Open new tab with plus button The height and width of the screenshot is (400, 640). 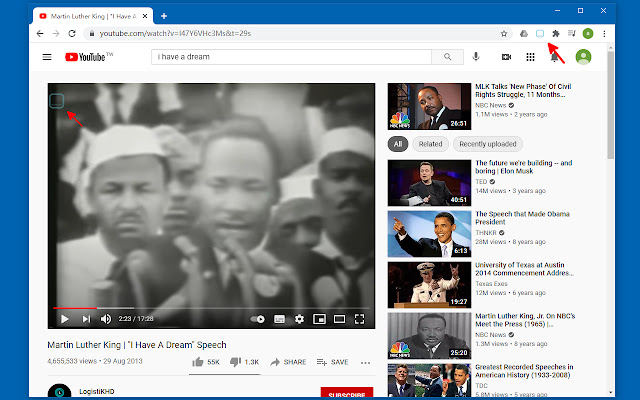pos(164,16)
